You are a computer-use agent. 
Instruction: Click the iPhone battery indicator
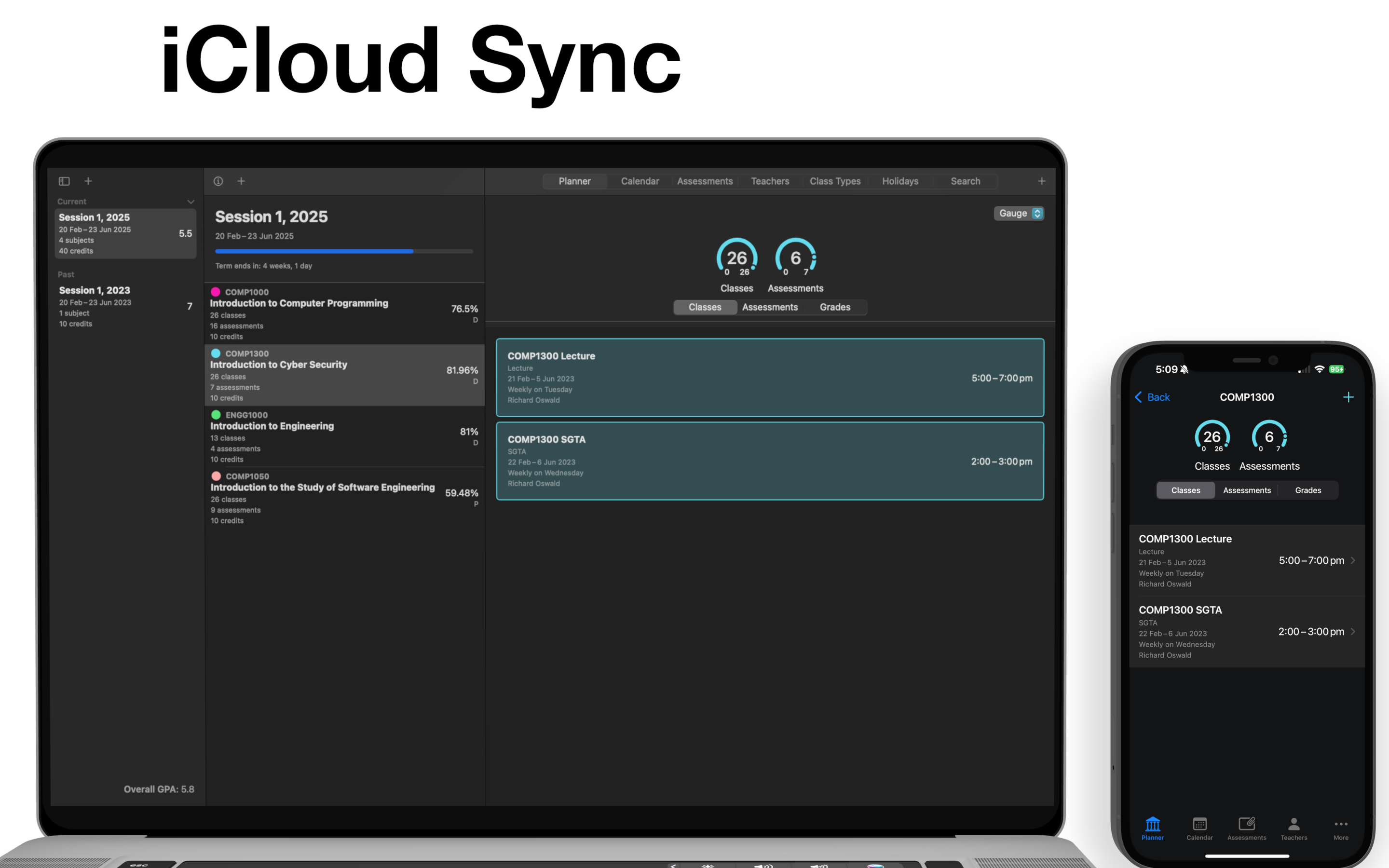pos(1337,369)
